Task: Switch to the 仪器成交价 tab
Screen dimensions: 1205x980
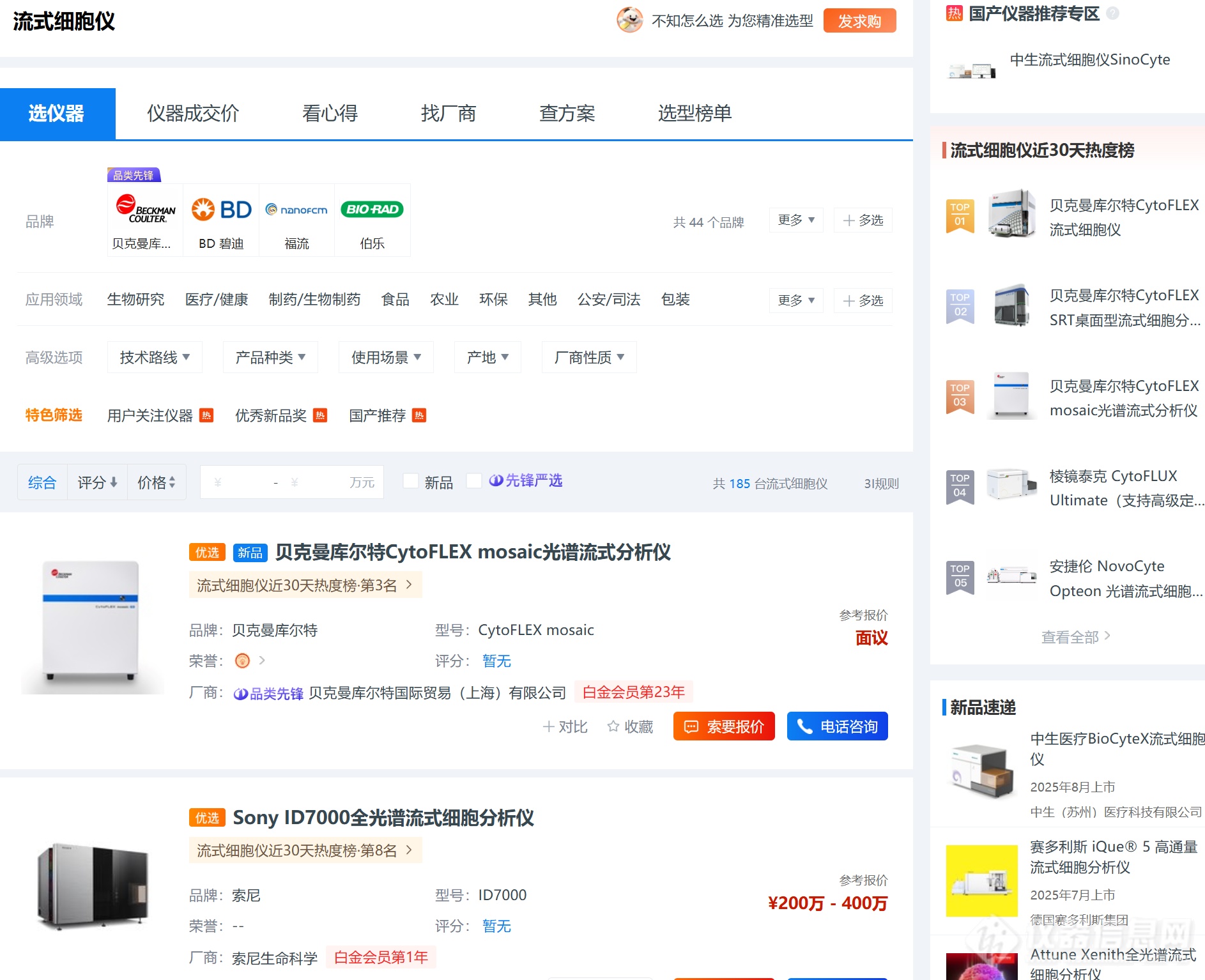Action: pyautogui.click(x=193, y=114)
